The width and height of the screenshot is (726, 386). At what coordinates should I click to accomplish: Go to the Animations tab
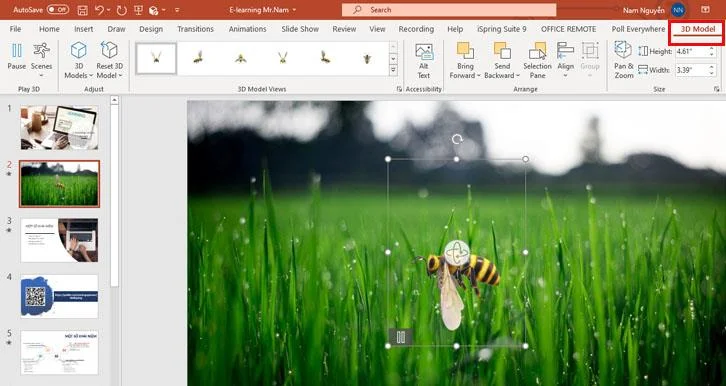[x=248, y=29]
